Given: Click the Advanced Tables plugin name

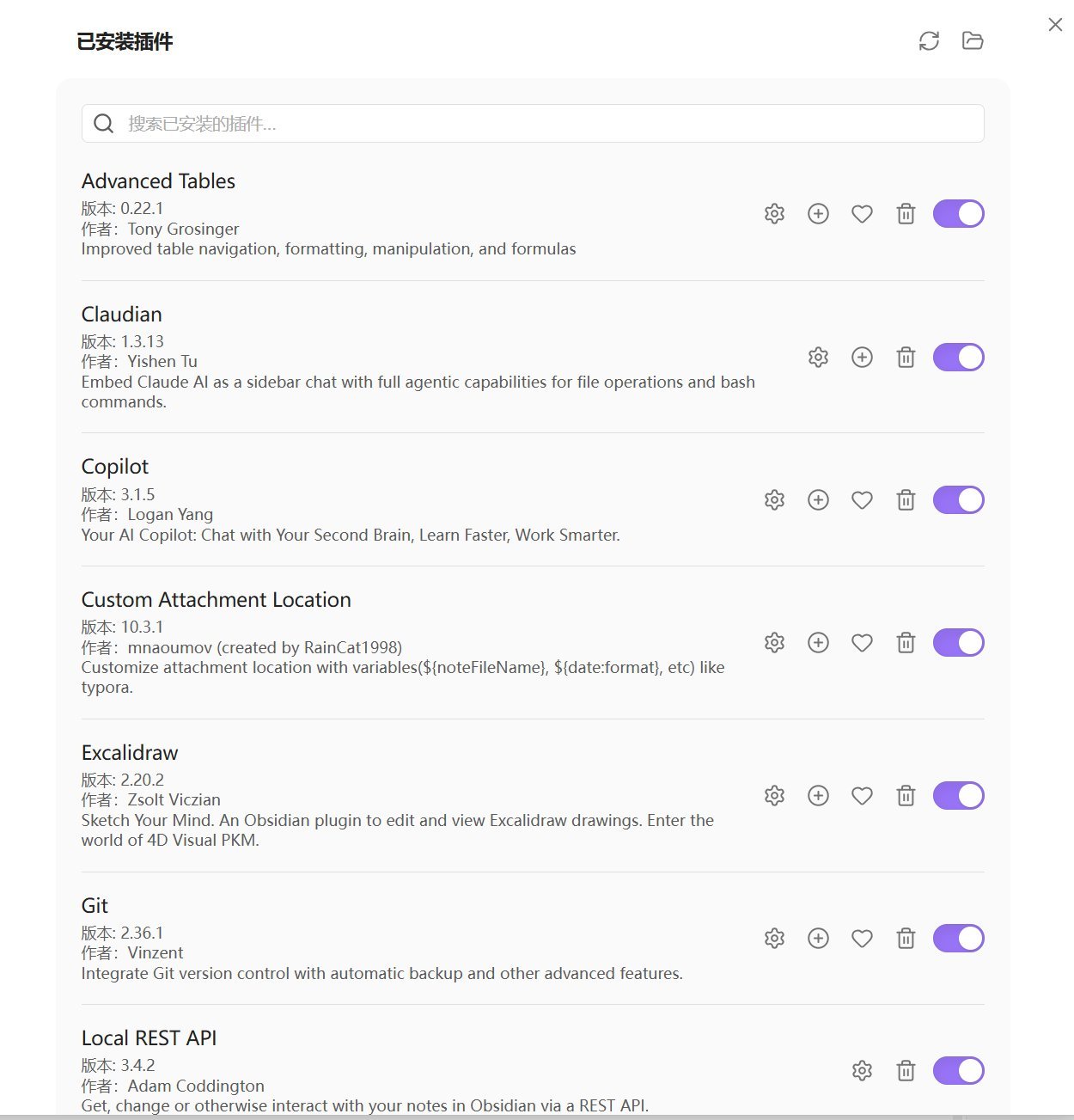Looking at the screenshot, I should [x=158, y=181].
